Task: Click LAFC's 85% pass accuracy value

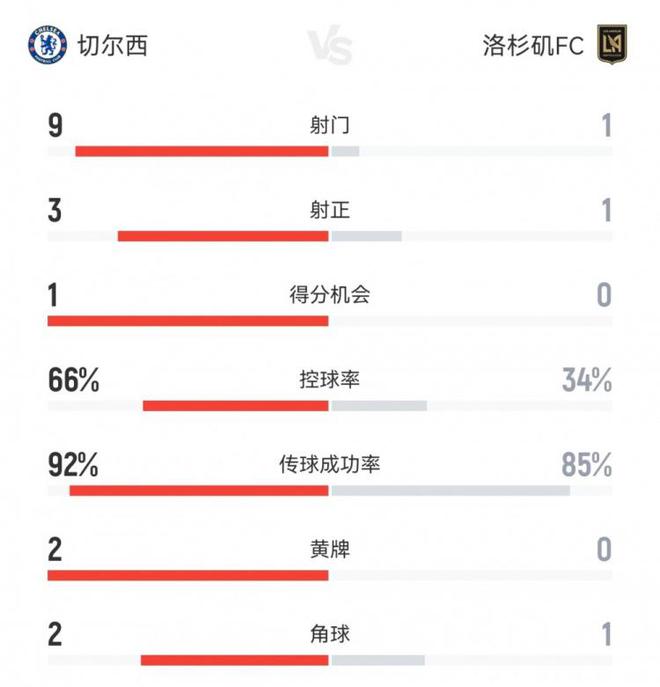Action: 586,464
